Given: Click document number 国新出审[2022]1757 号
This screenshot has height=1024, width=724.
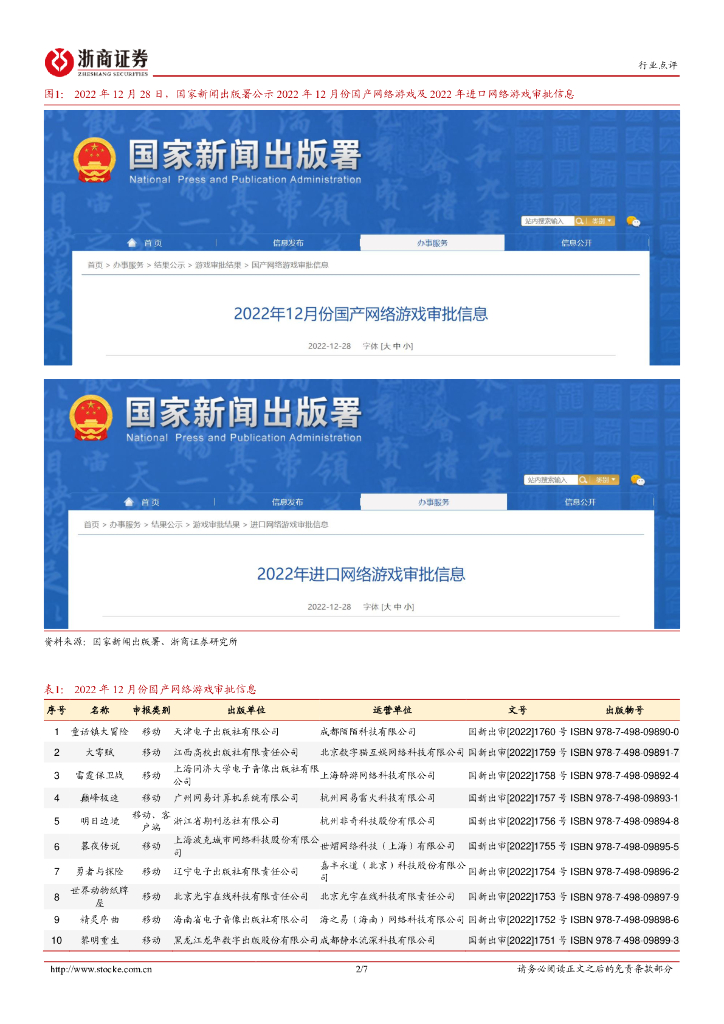Looking at the screenshot, I should [518, 797].
